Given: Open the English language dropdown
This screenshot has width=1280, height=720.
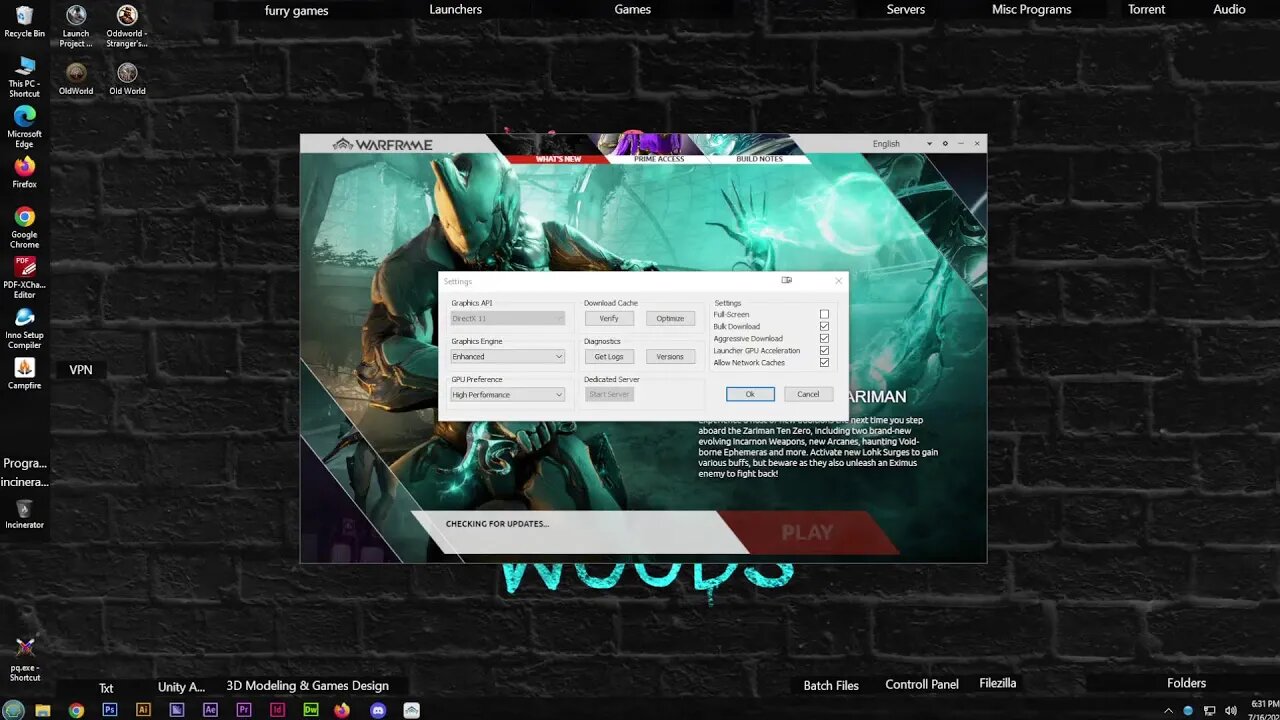Looking at the screenshot, I should click(x=902, y=143).
